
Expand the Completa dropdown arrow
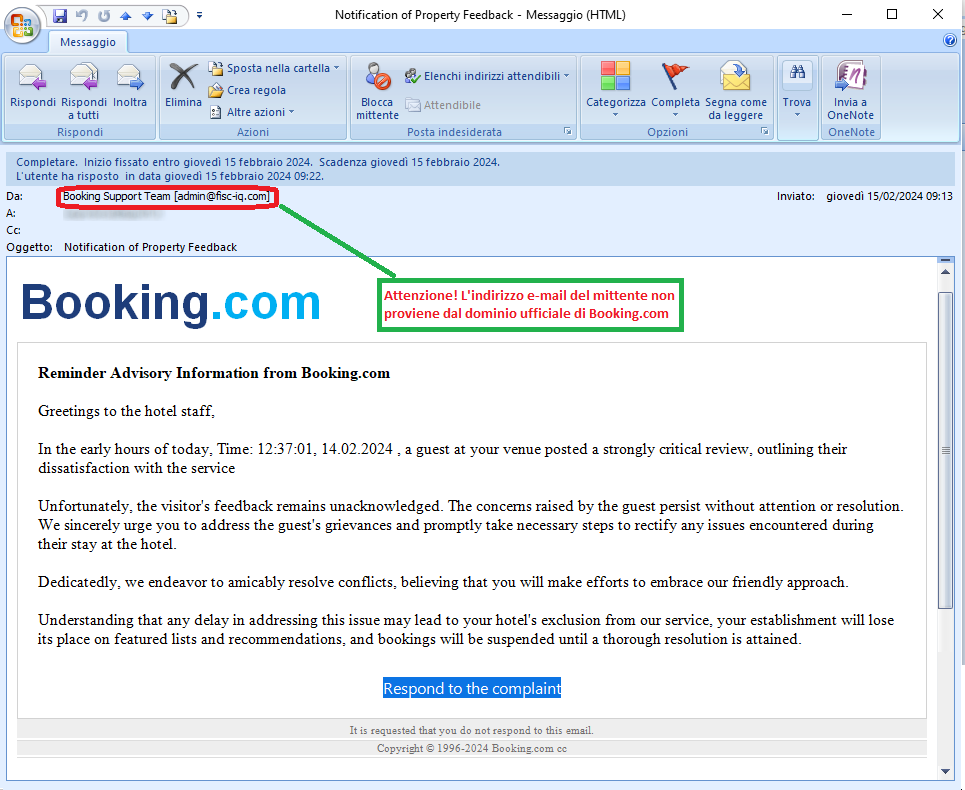(675, 115)
